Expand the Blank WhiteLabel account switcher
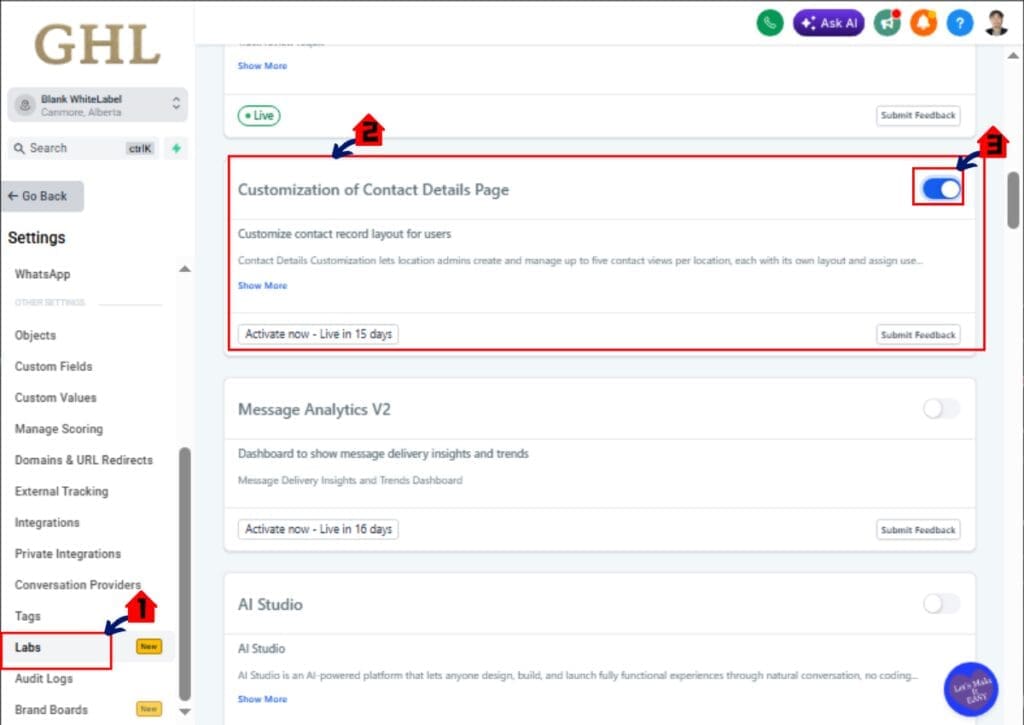Viewport: 1024px width, 725px height. pos(97,104)
